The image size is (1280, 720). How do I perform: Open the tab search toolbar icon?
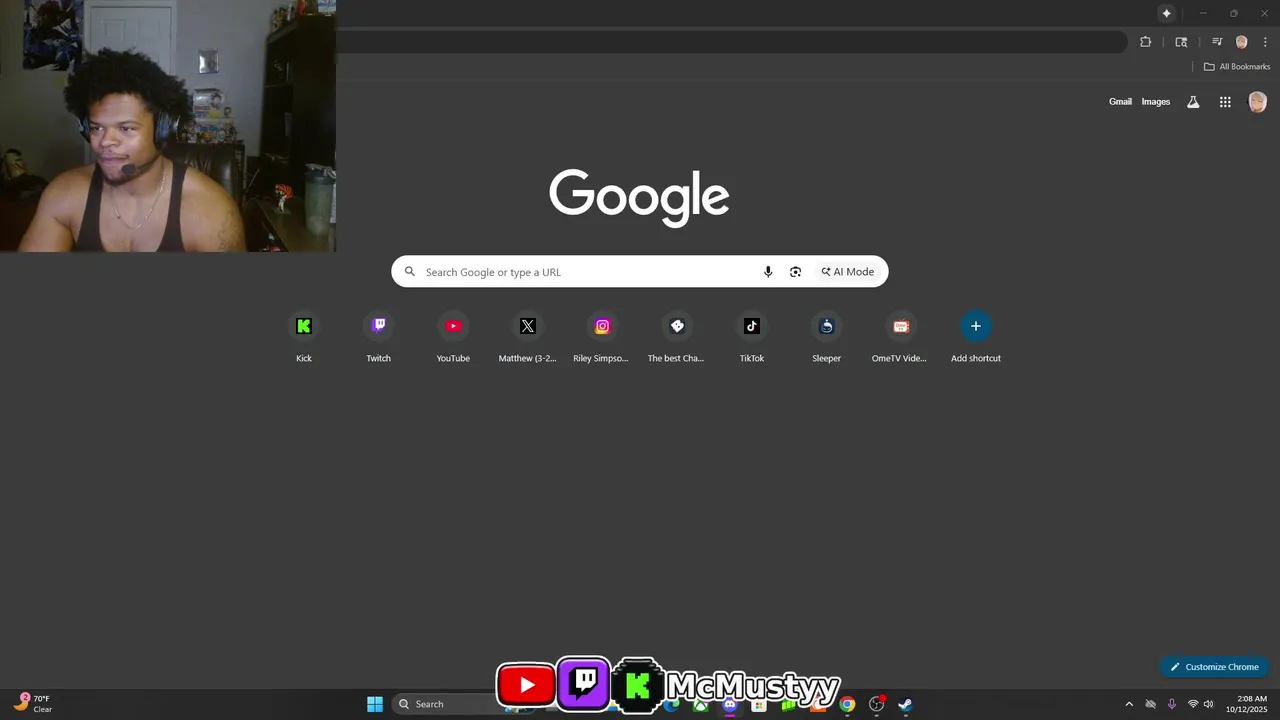click(1181, 42)
